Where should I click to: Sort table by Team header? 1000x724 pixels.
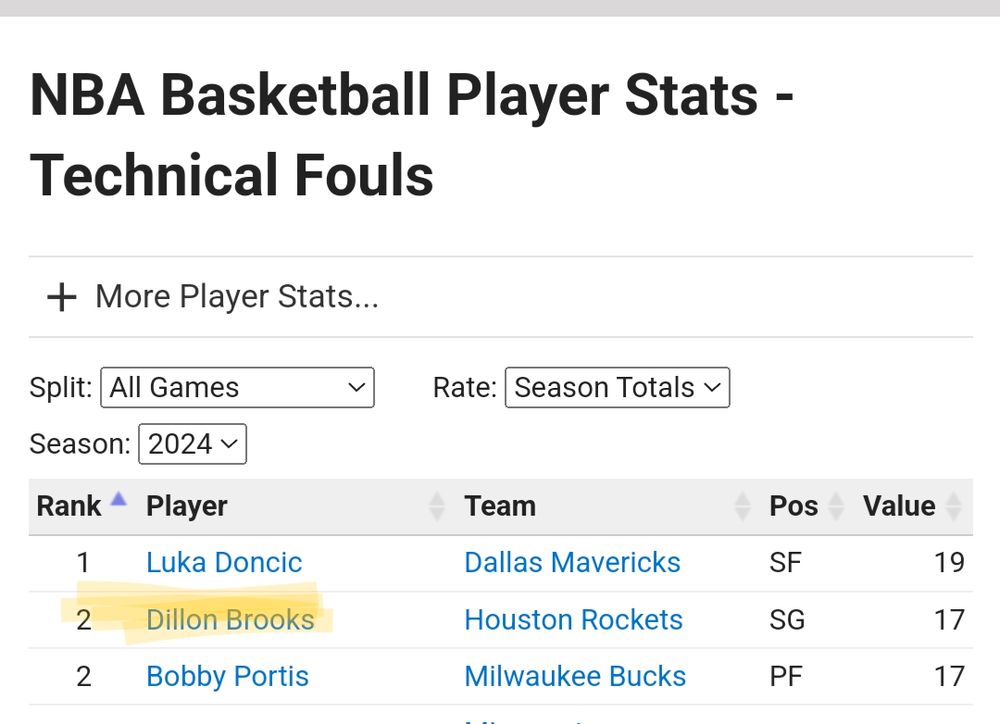pyautogui.click(x=500, y=506)
